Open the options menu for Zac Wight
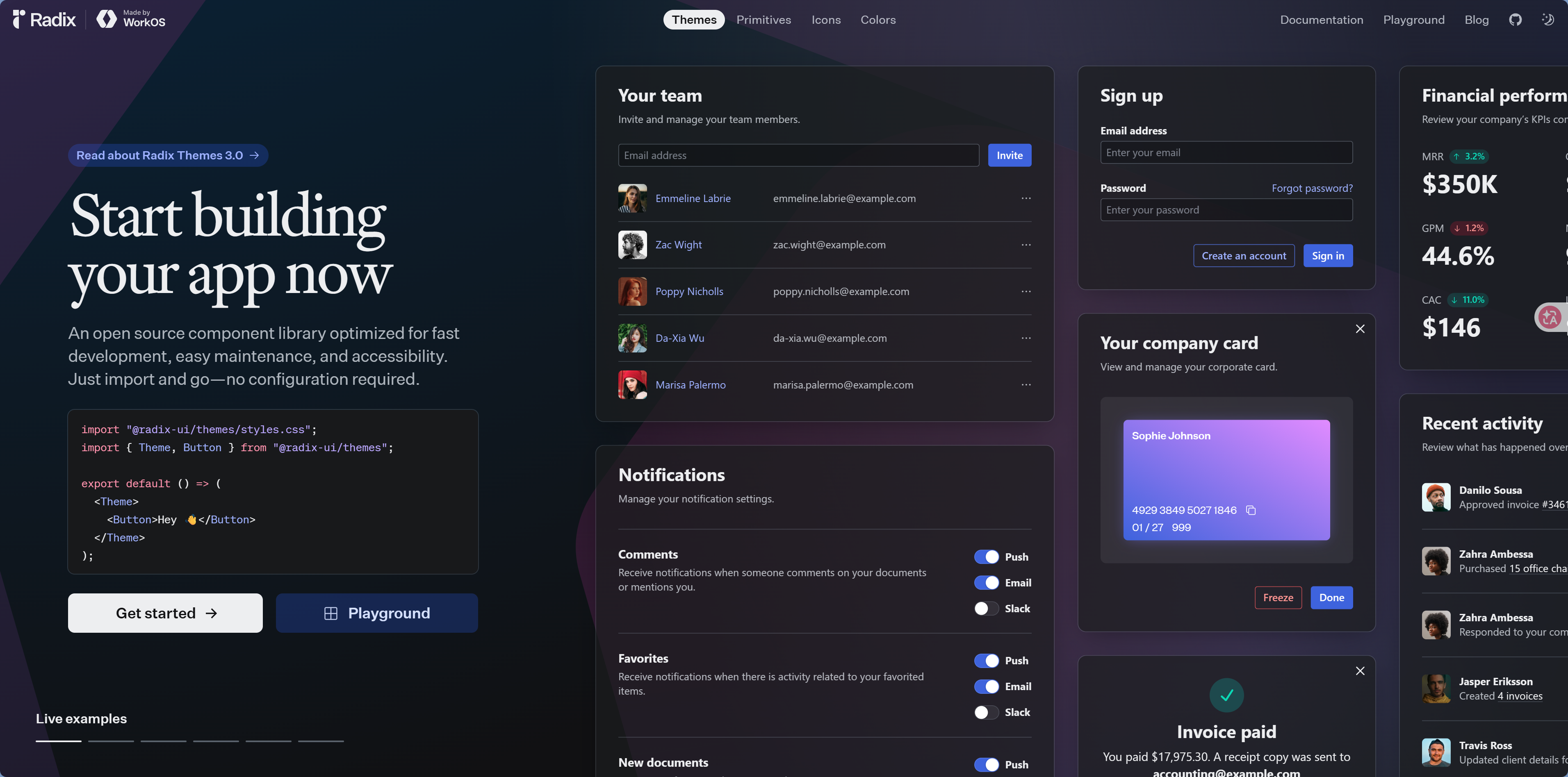The width and height of the screenshot is (1568, 777). (x=1026, y=245)
